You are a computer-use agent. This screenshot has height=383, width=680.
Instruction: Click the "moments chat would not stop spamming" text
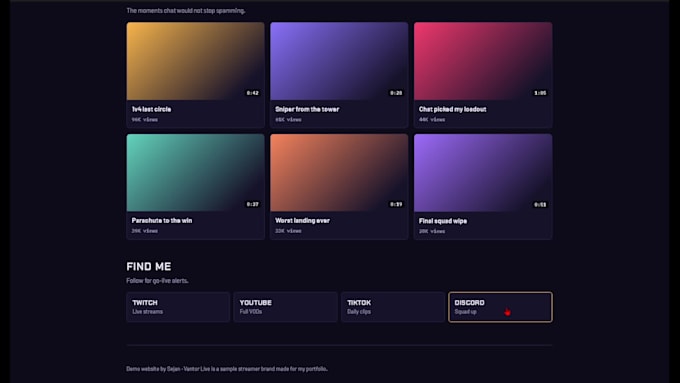click(186, 10)
